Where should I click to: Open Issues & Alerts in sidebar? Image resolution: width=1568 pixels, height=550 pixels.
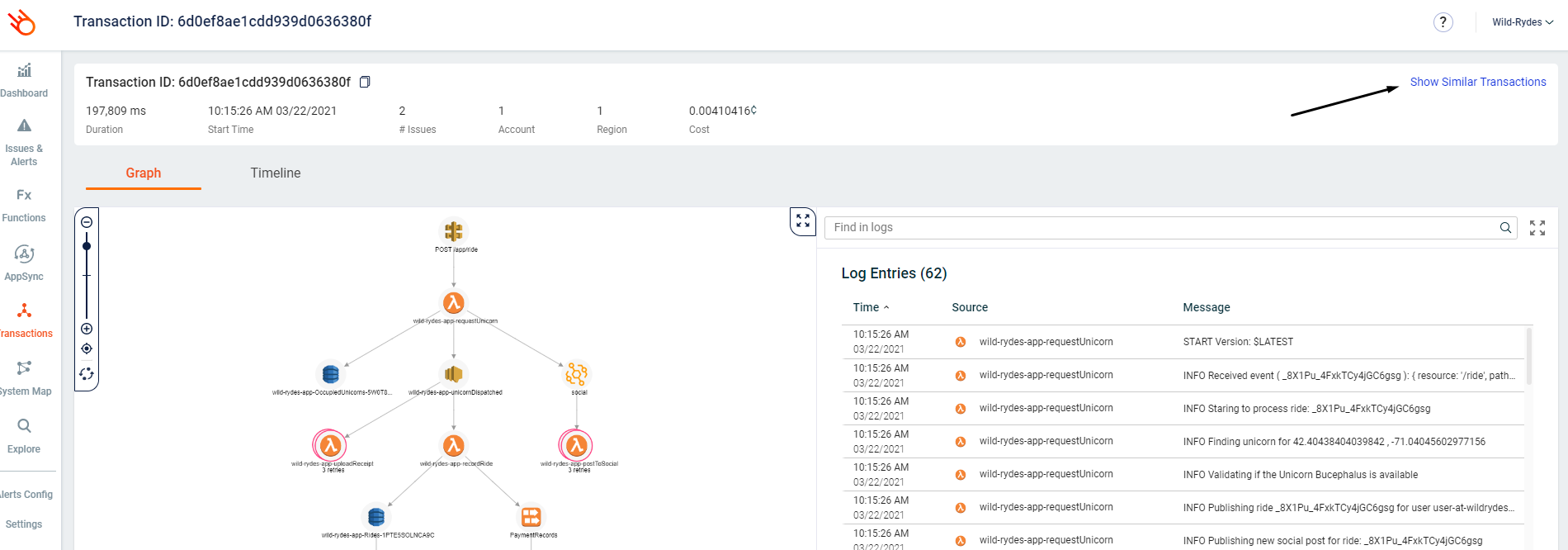[x=24, y=140]
